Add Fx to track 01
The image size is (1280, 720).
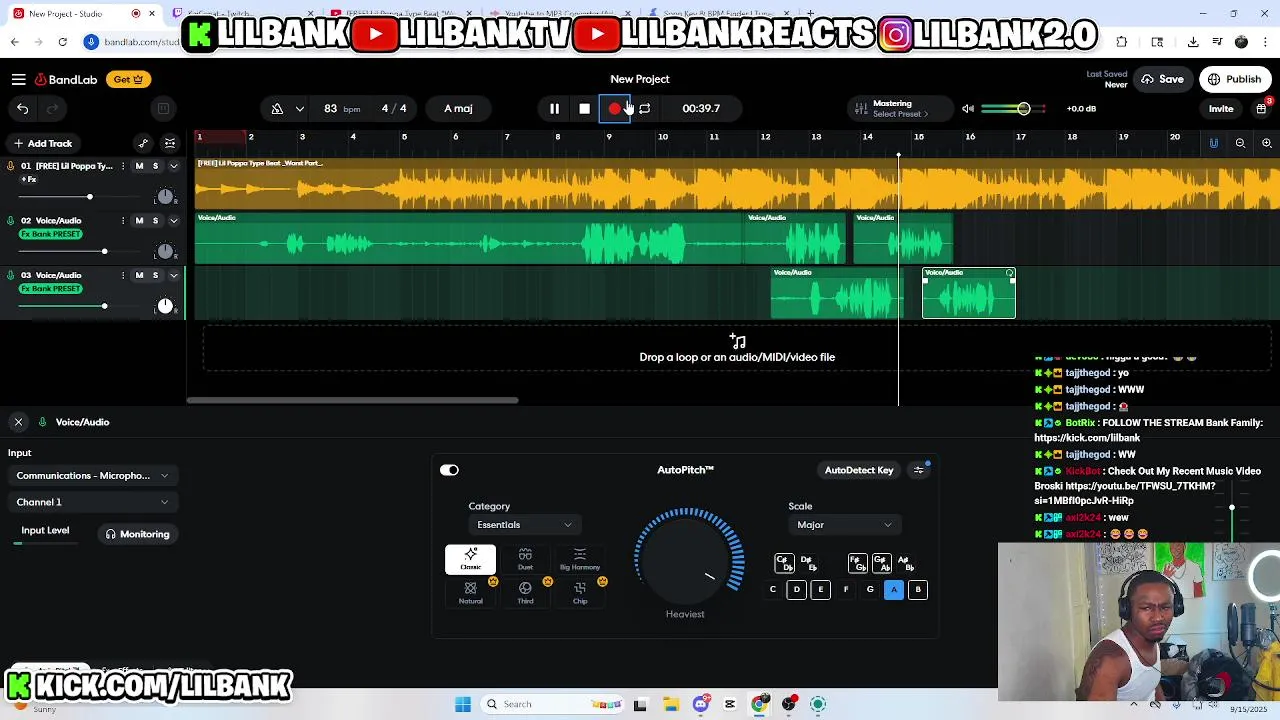(x=29, y=180)
